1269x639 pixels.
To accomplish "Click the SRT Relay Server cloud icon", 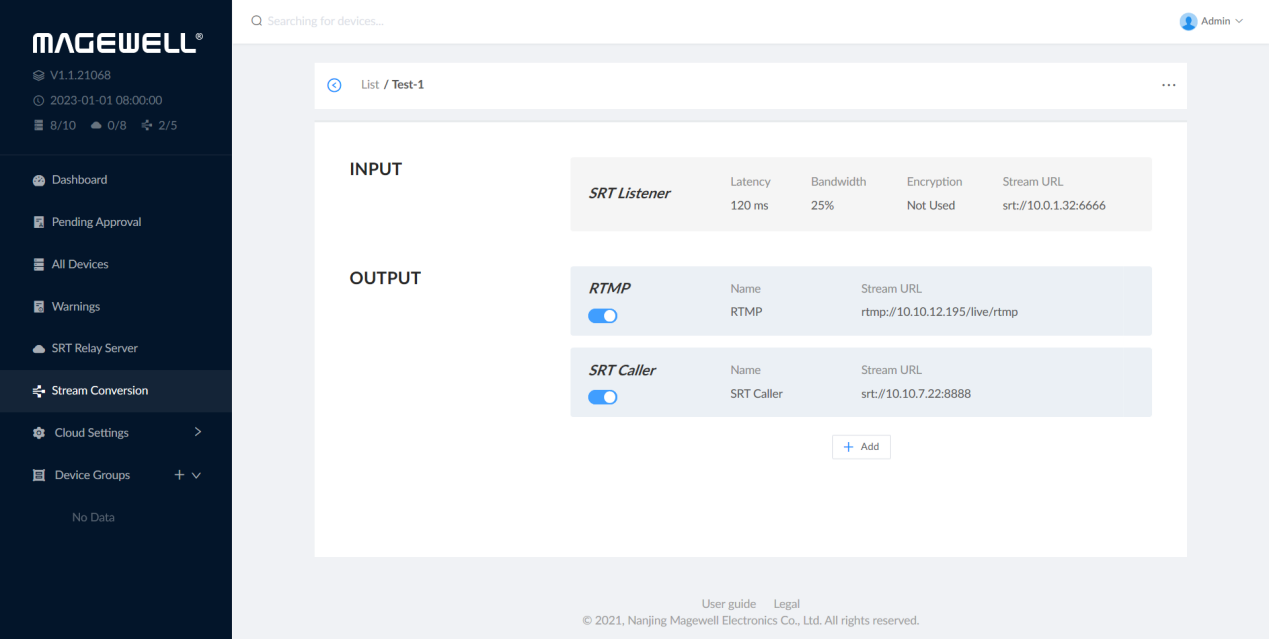I will pyautogui.click(x=39, y=349).
